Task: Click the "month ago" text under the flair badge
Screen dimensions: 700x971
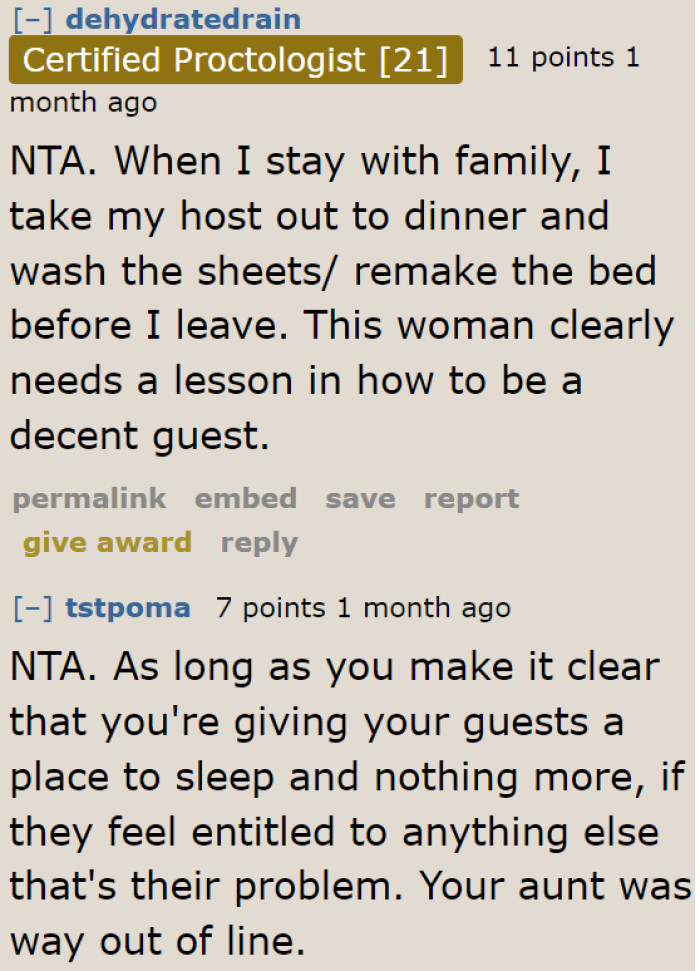Action: tap(83, 102)
